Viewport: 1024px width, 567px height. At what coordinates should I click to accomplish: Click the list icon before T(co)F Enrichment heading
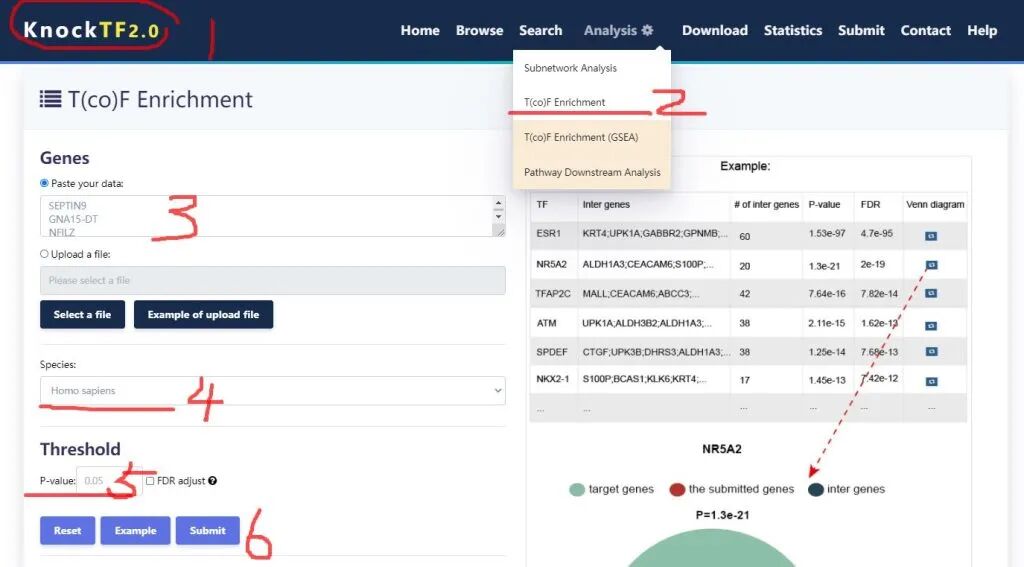click(x=50, y=99)
